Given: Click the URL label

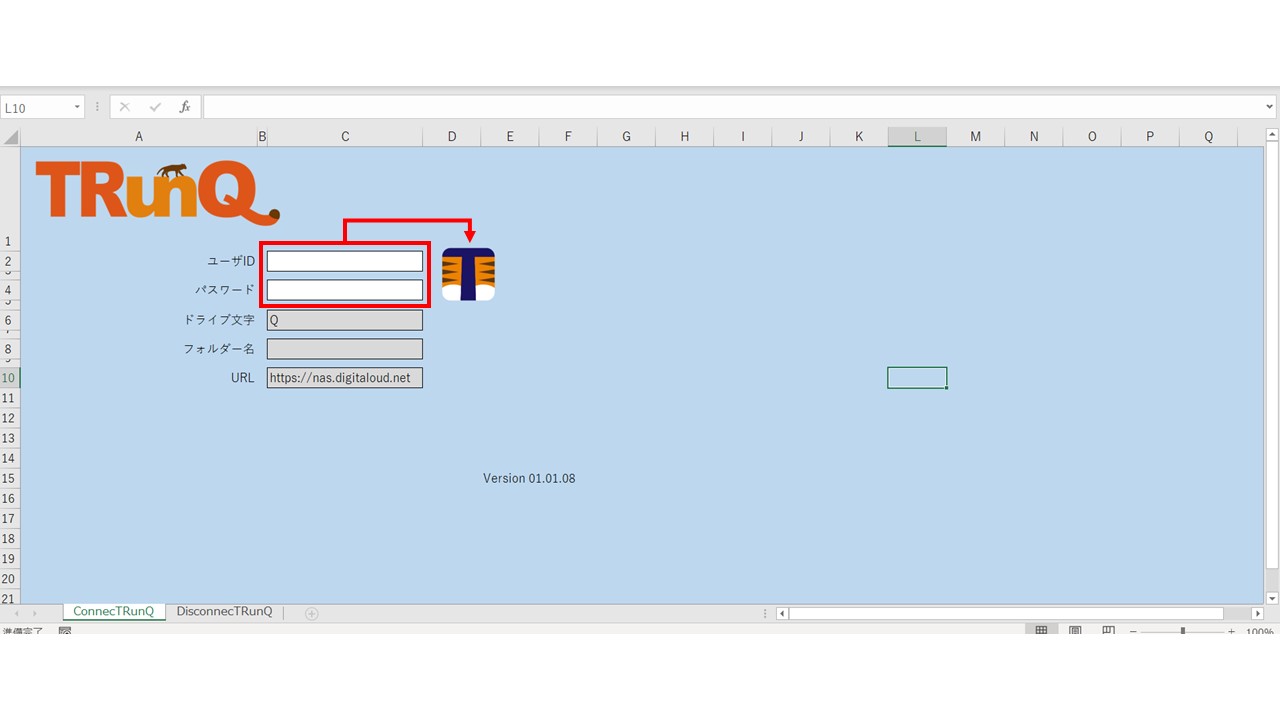Looking at the screenshot, I should pyautogui.click(x=242, y=378).
